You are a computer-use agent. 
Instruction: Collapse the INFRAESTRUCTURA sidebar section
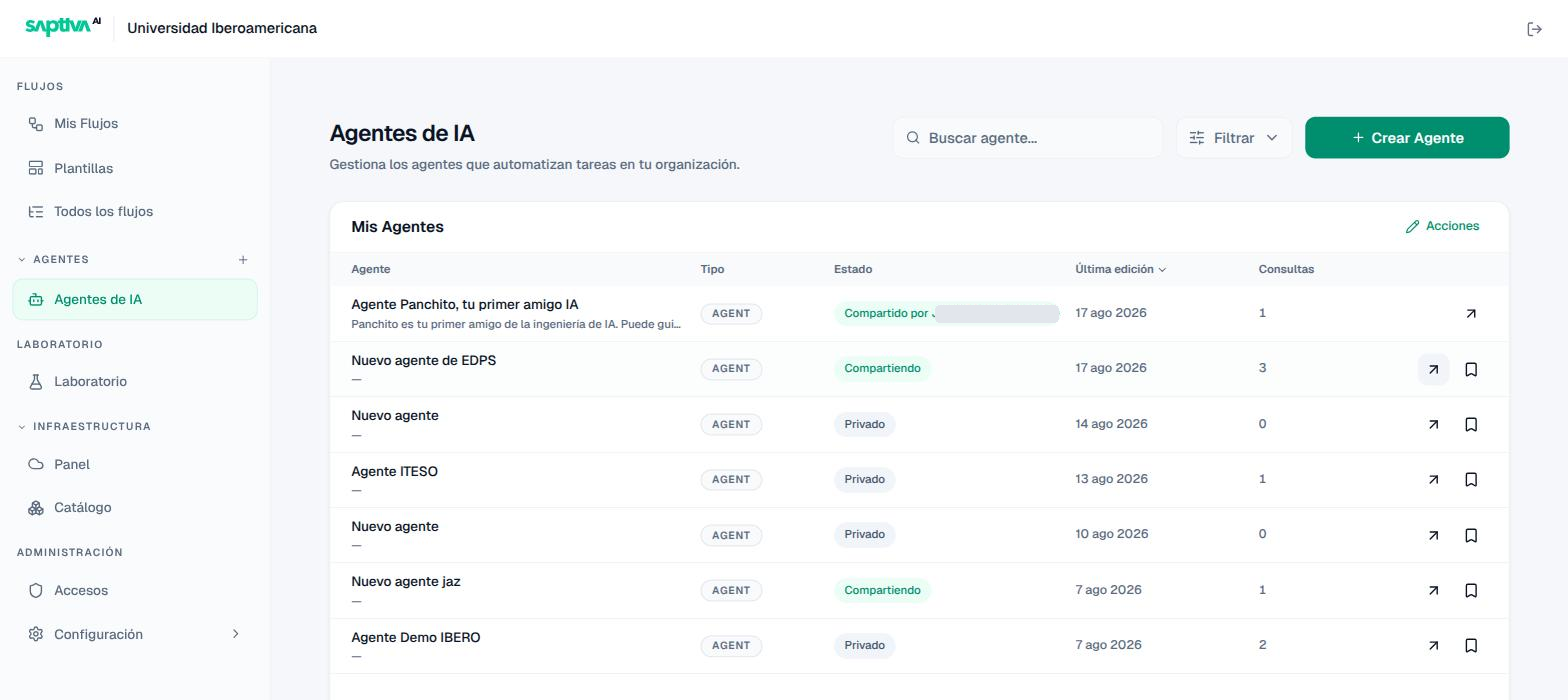pyautogui.click(x=22, y=427)
